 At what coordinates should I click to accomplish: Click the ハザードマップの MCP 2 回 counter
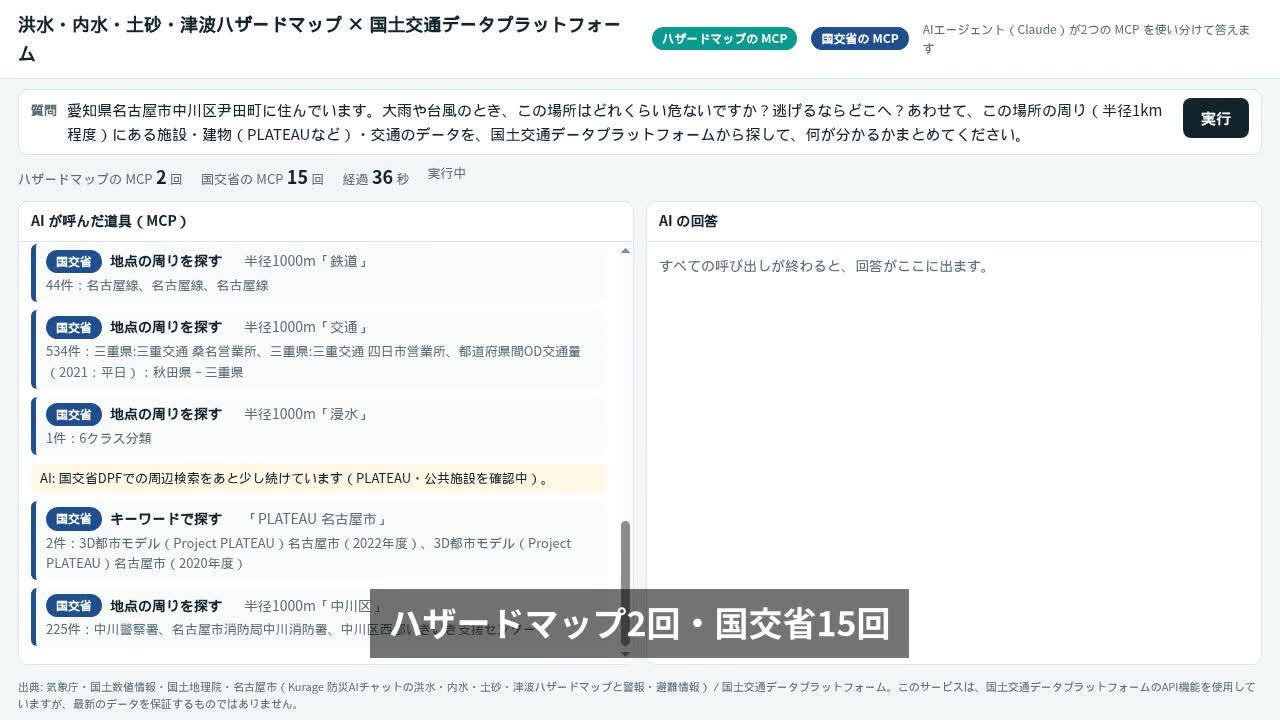point(100,178)
